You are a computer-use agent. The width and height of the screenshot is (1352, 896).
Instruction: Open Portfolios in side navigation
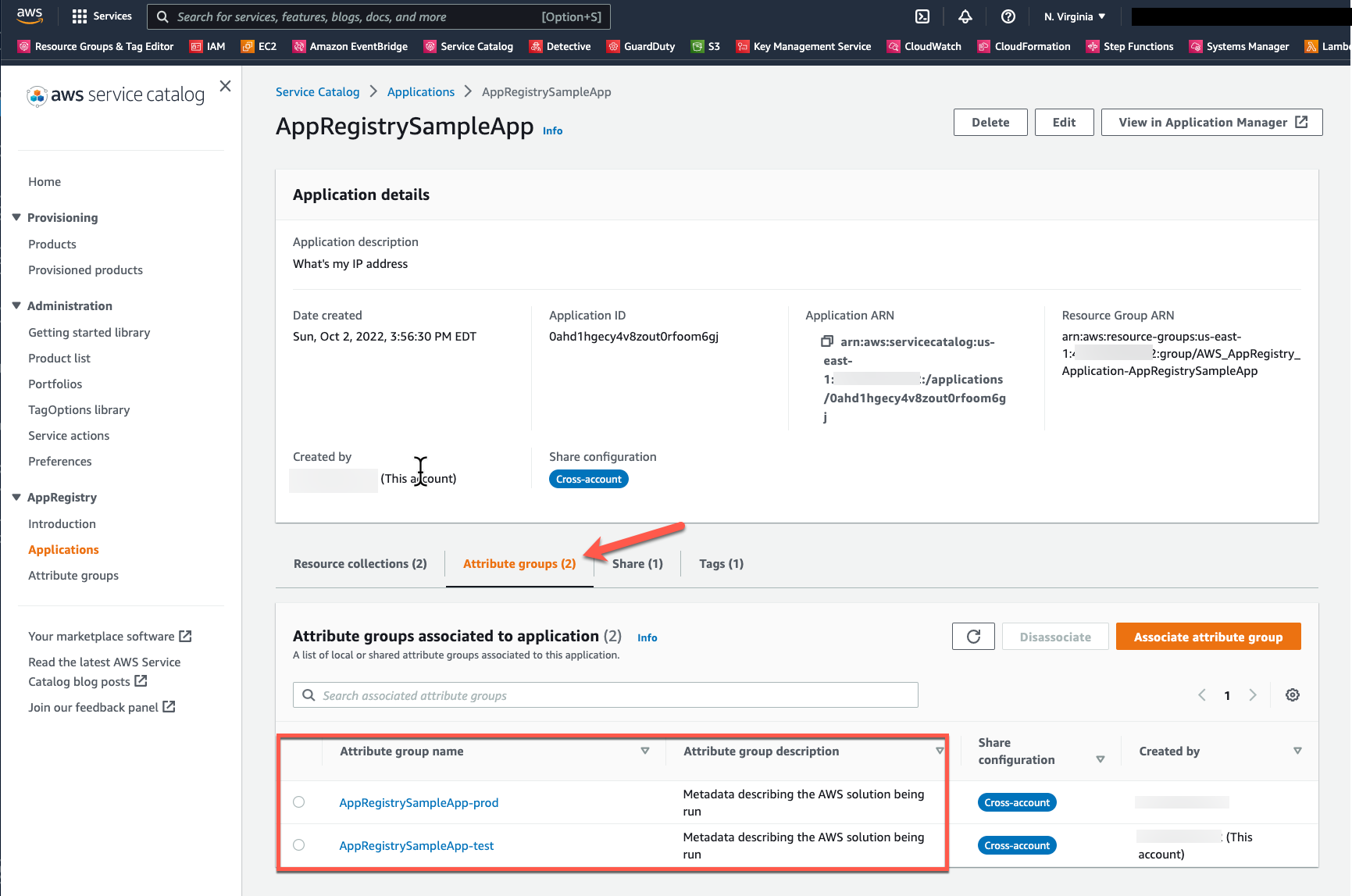click(x=55, y=384)
